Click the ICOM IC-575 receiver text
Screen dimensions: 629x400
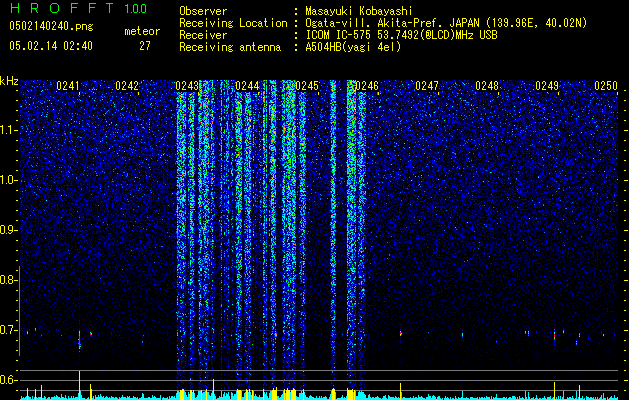[x=401, y=35]
